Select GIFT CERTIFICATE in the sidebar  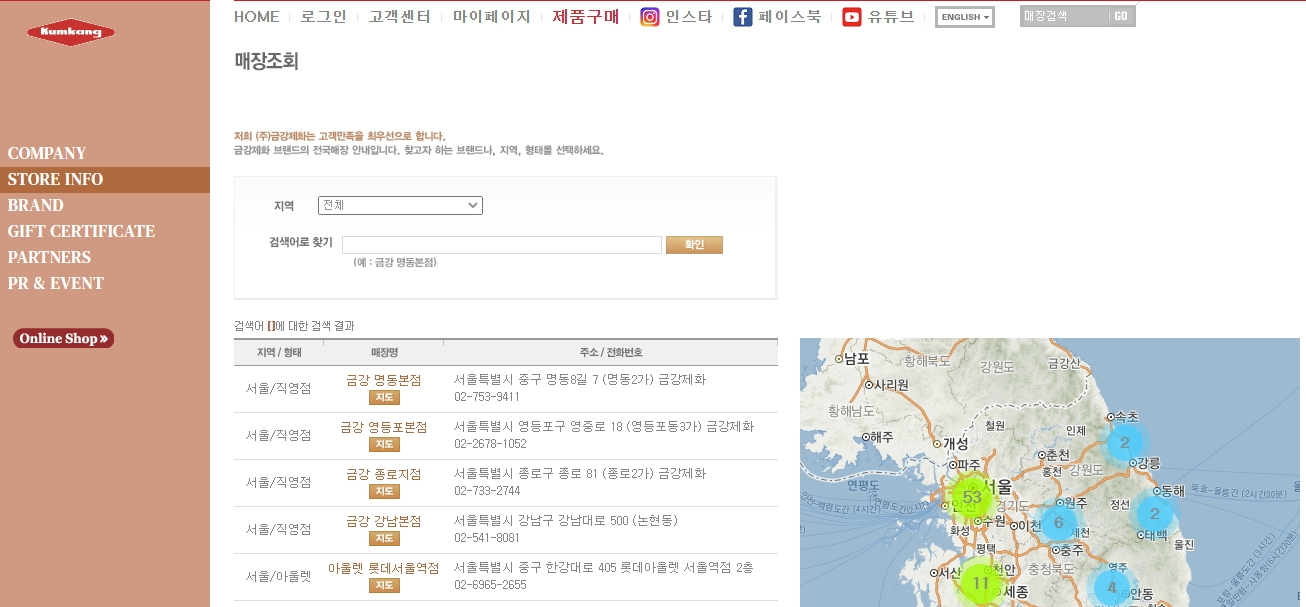pos(81,231)
